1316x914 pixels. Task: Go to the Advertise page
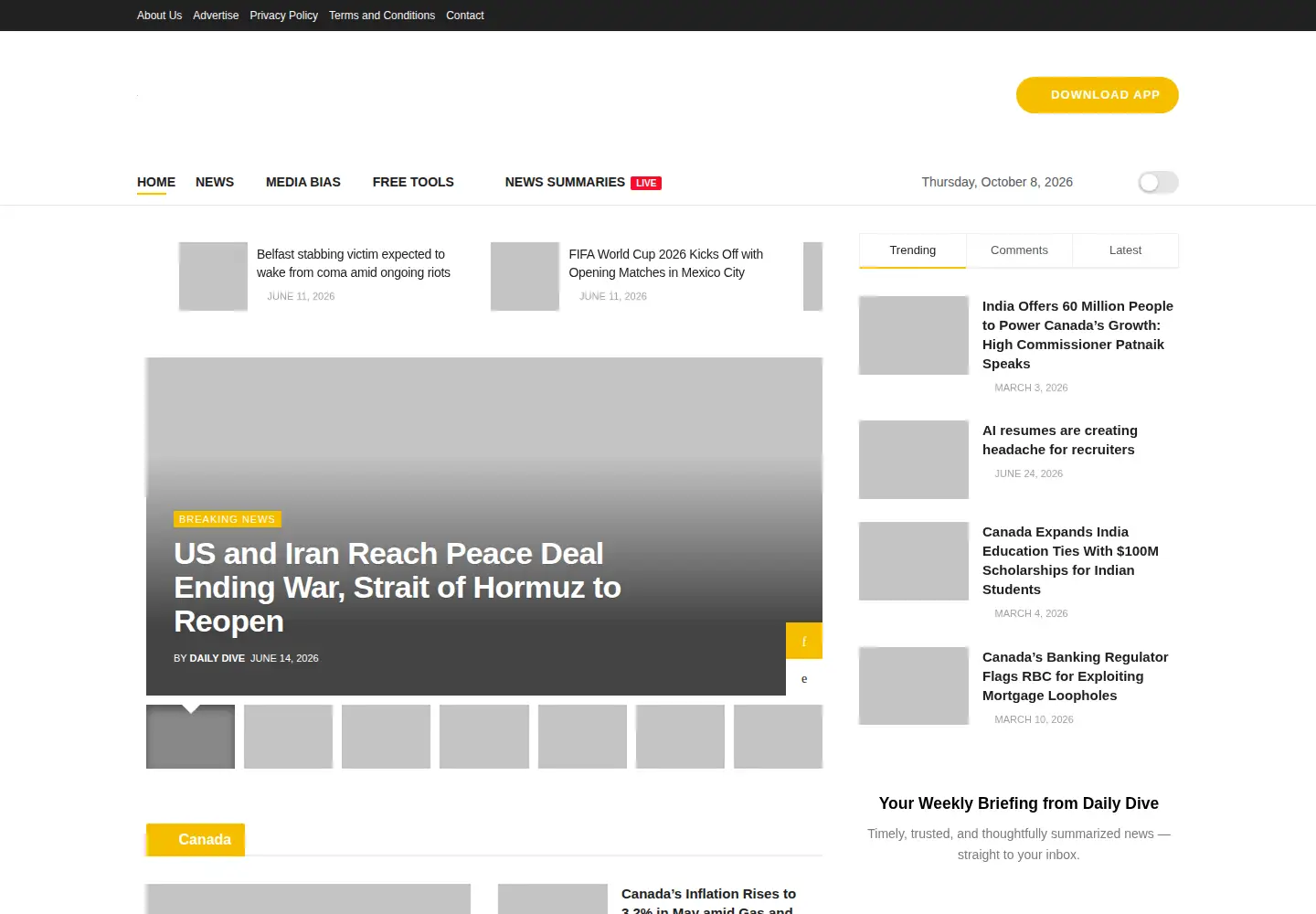click(x=216, y=16)
